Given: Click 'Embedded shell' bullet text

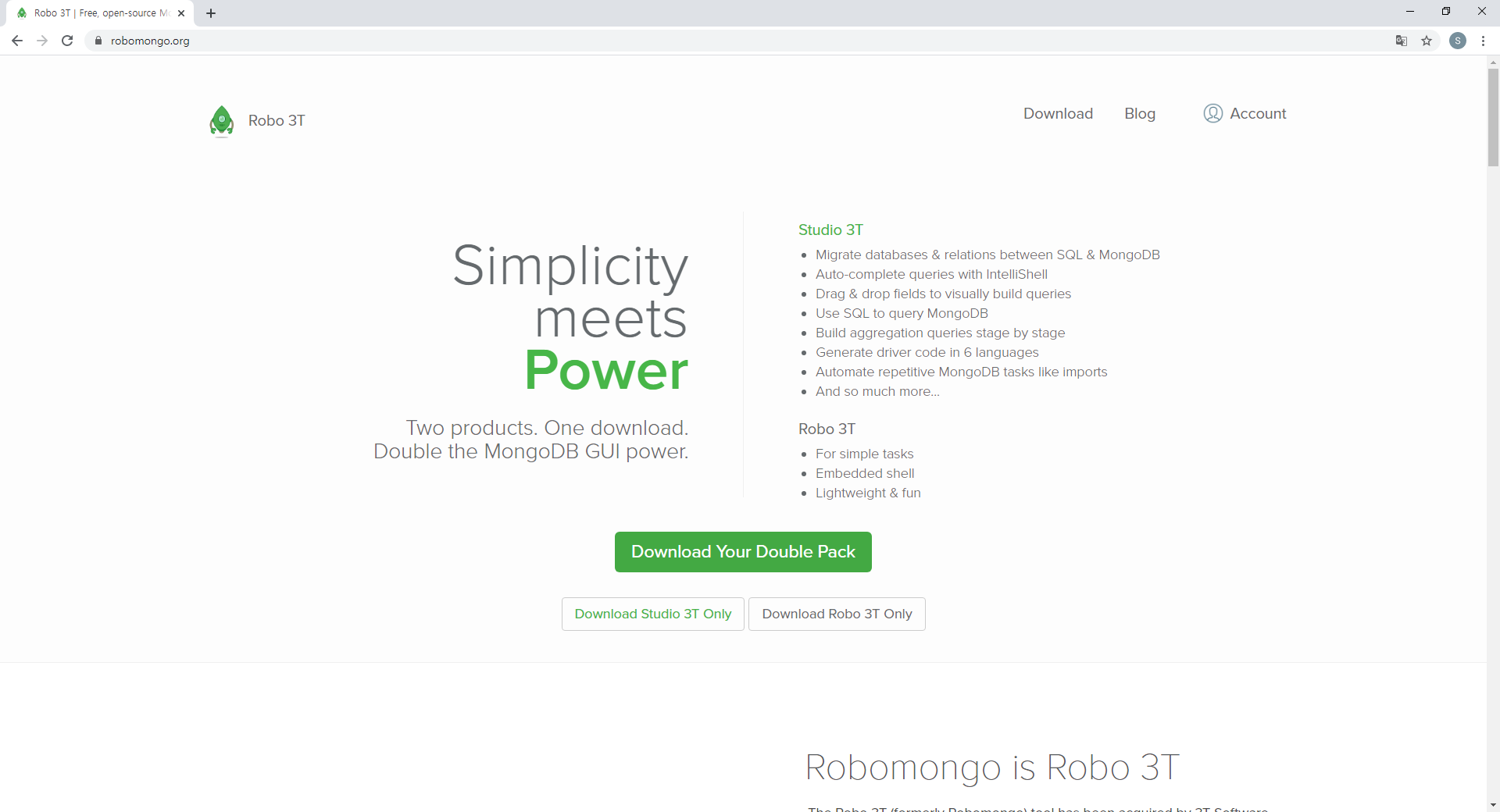Looking at the screenshot, I should tap(865, 473).
